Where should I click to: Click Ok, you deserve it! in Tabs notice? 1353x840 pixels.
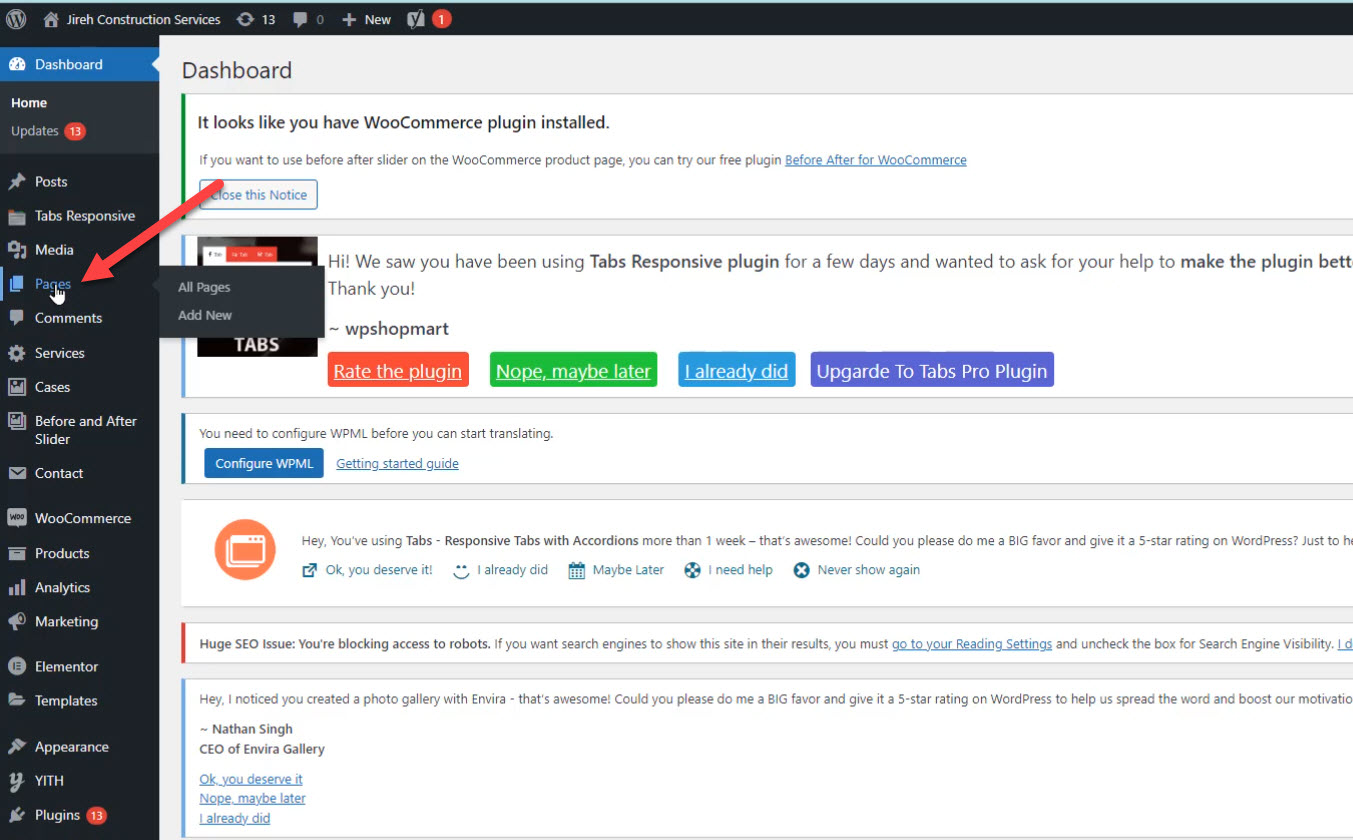point(379,570)
